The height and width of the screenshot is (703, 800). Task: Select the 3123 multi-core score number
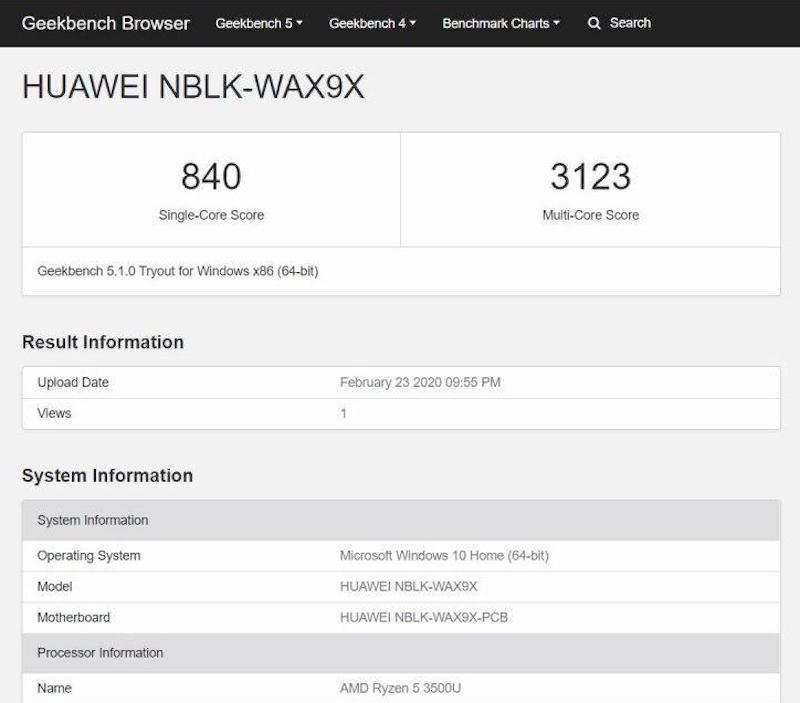[590, 177]
